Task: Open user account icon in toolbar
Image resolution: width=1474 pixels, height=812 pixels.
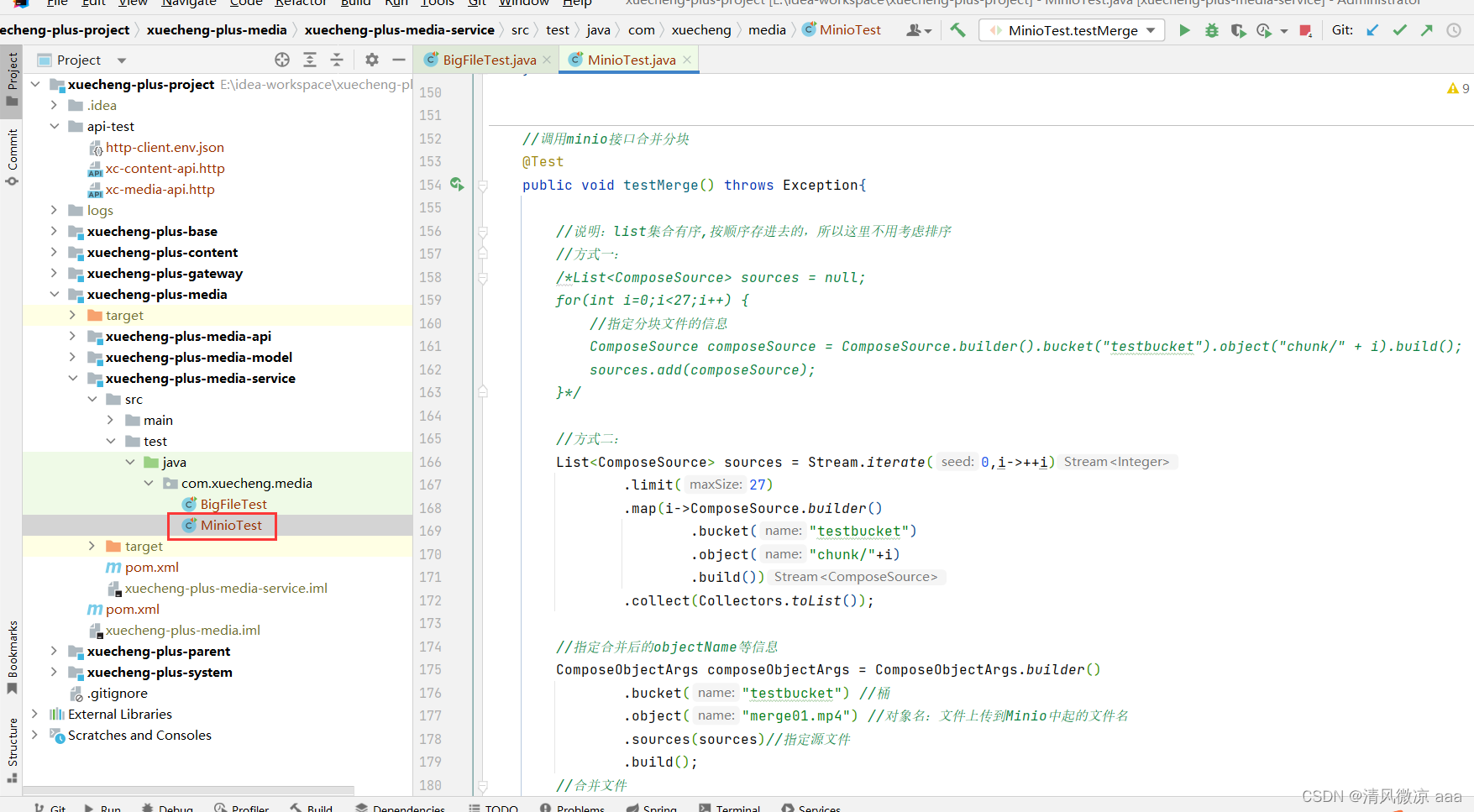Action: click(919, 30)
